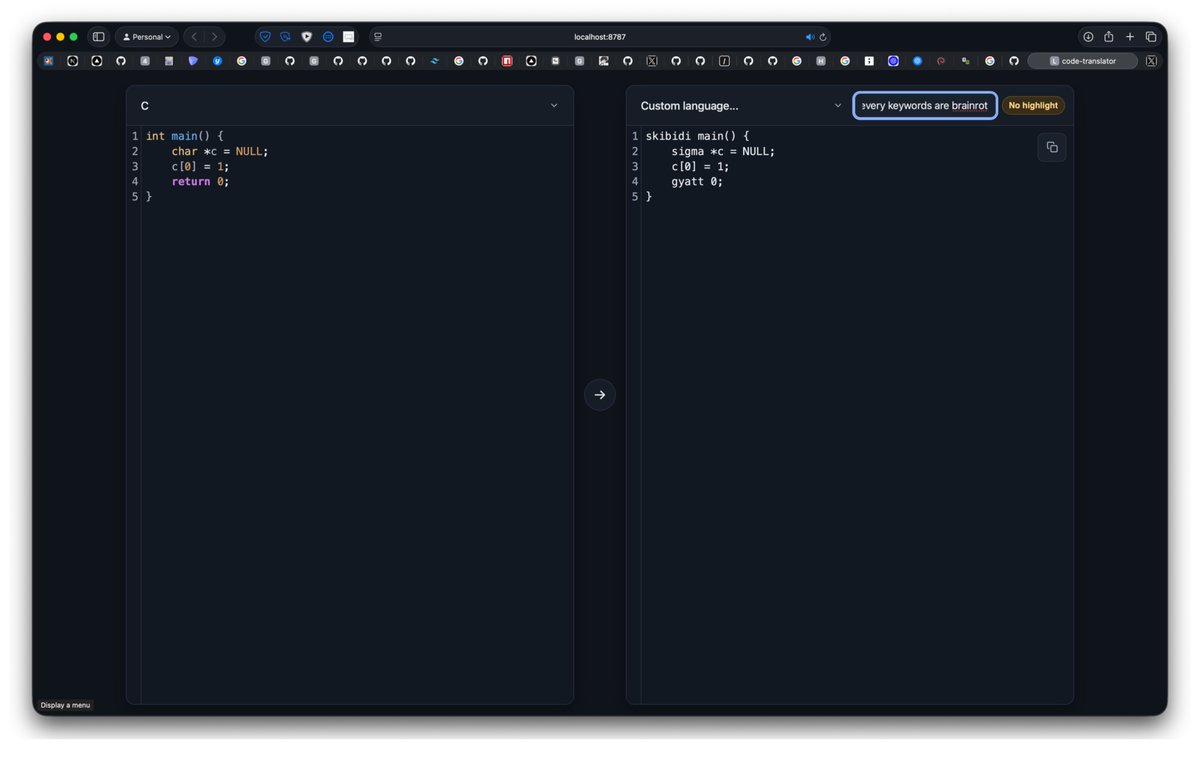Viewport: 1200px width, 759px height.
Task: Open the shield with play symbol extension
Action: [x=307, y=37]
